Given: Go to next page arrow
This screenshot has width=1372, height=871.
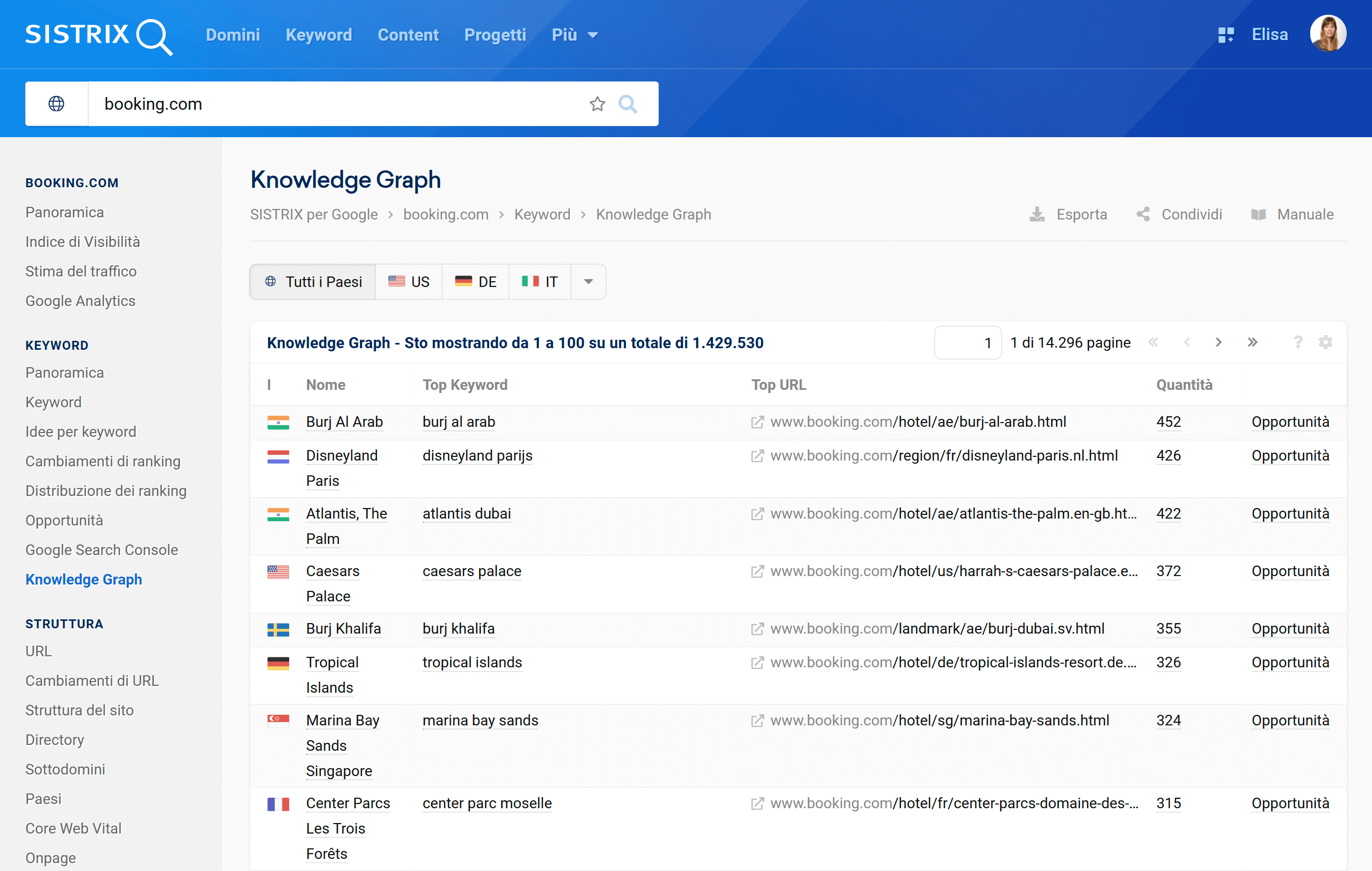Looking at the screenshot, I should 1219,342.
